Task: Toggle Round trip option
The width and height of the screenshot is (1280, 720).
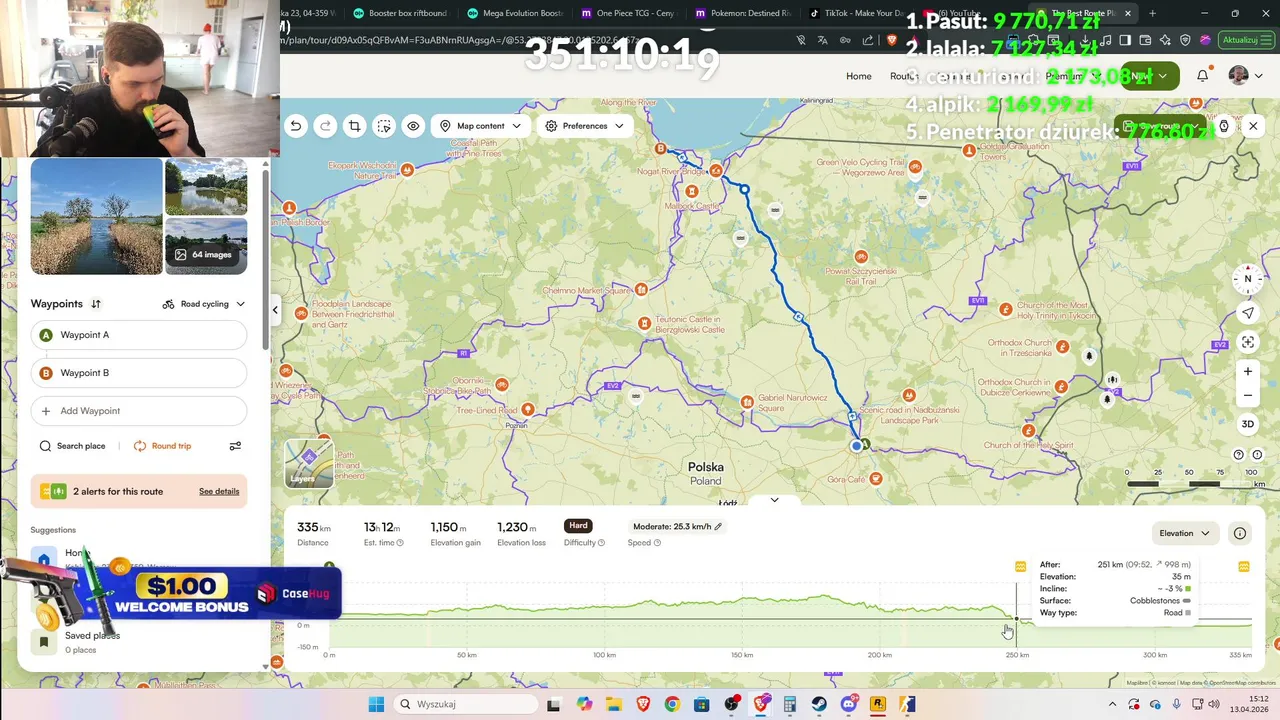Action: point(162,446)
